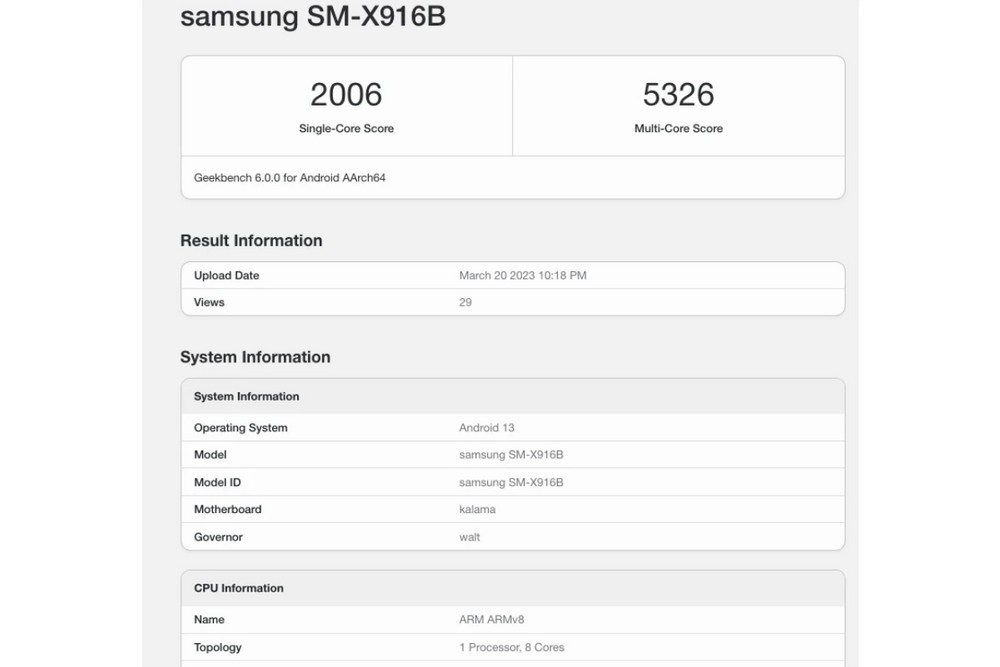The height and width of the screenshot is (667, 1000).
Task: Click the Views count value 29
Action: pyautogui.click(x=466, y=302)
